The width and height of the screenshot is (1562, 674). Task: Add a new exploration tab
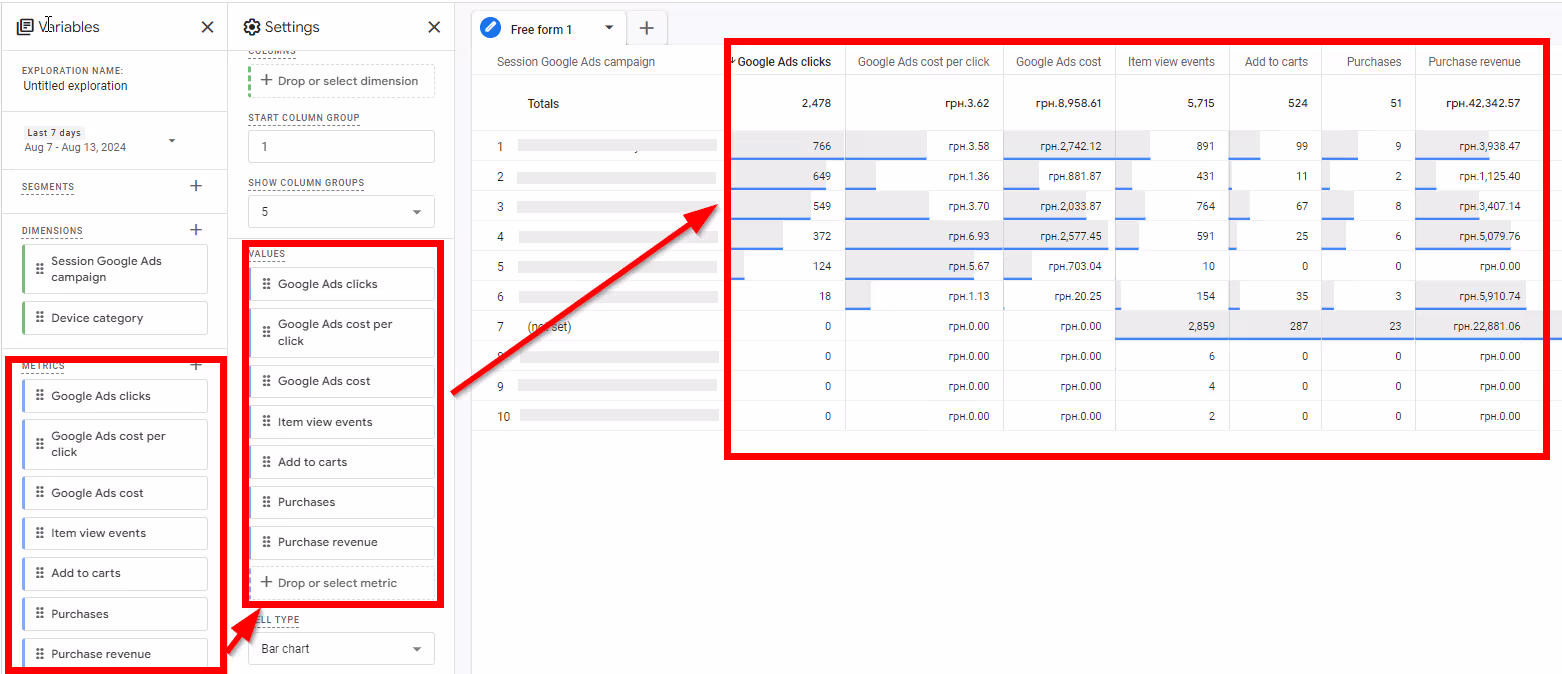pyautogui.click(x=646, y=28)
